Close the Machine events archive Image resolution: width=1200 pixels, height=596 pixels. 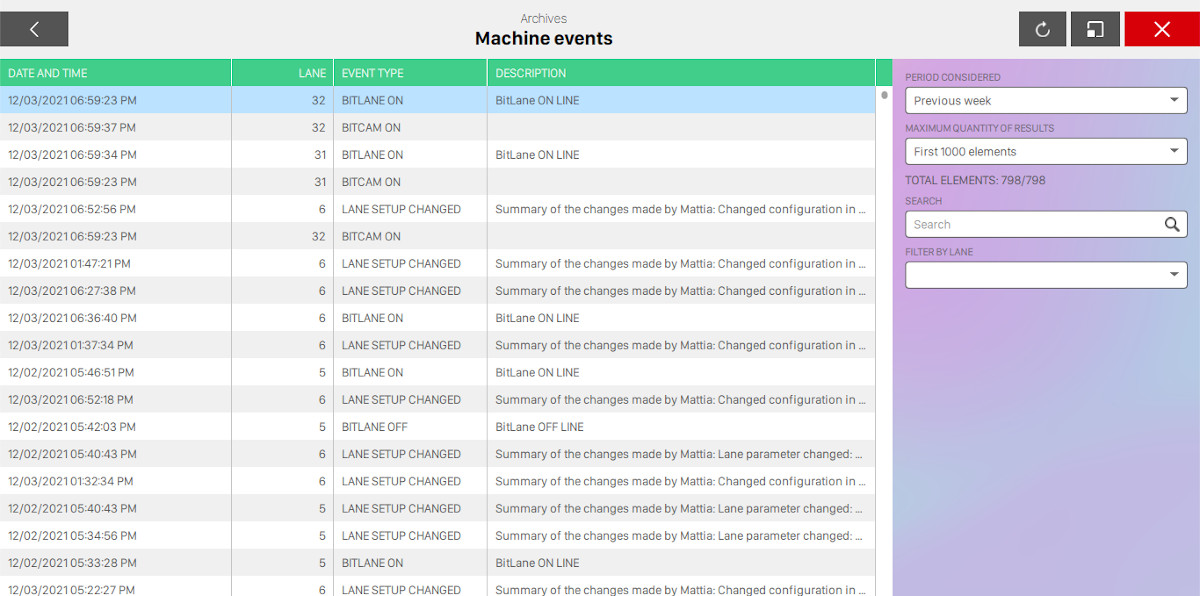pos(1161,29)
